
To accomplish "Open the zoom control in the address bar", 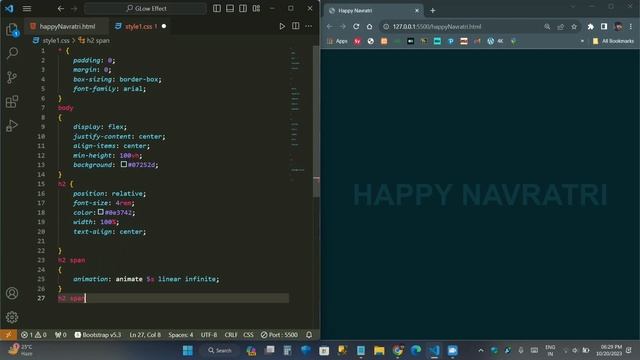I will point(547,27).
